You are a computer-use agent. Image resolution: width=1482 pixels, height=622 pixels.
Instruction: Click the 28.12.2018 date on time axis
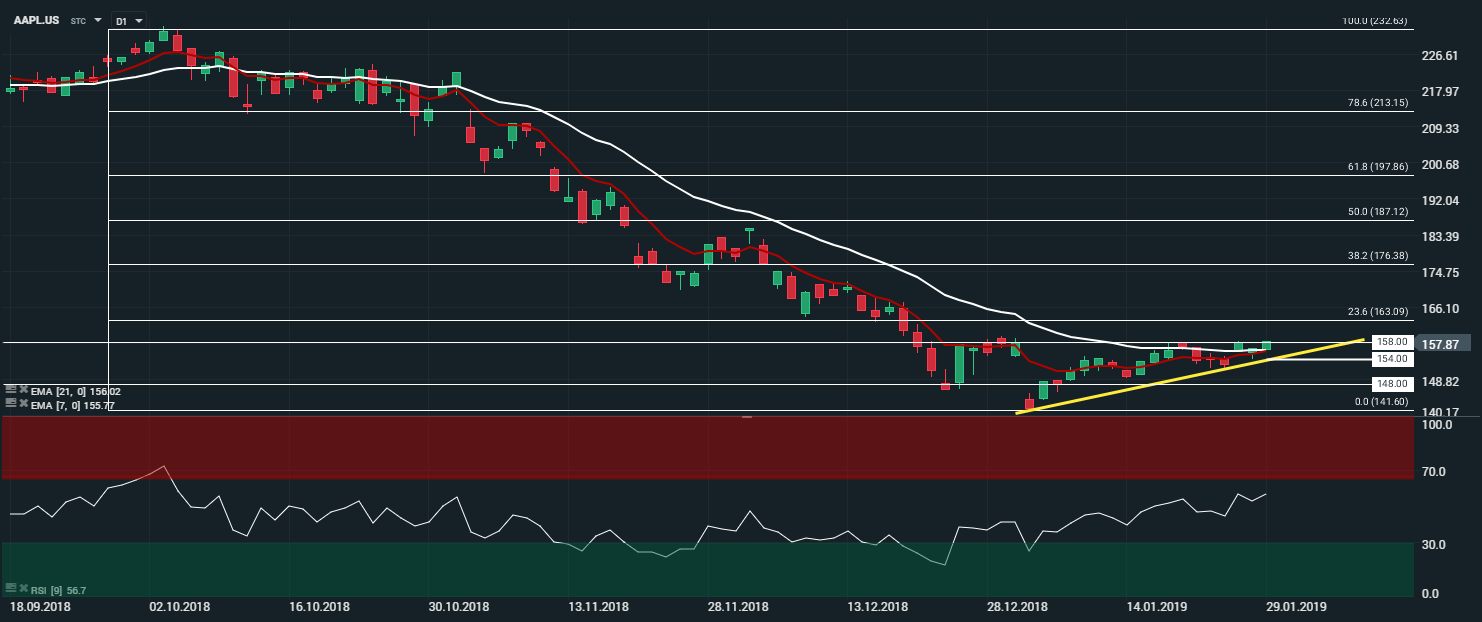1018,607
